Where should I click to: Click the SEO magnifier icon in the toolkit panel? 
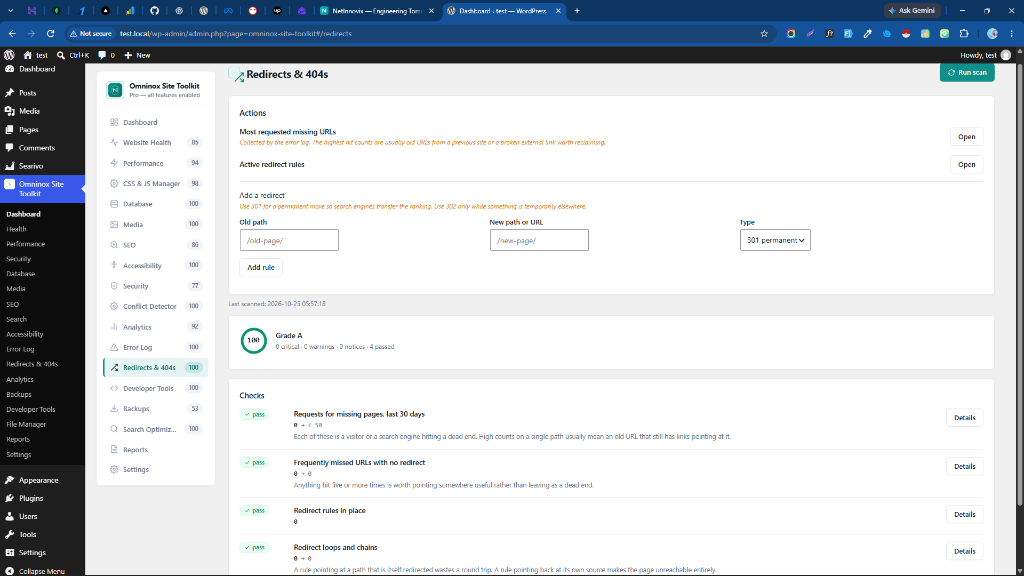[114, 245]
